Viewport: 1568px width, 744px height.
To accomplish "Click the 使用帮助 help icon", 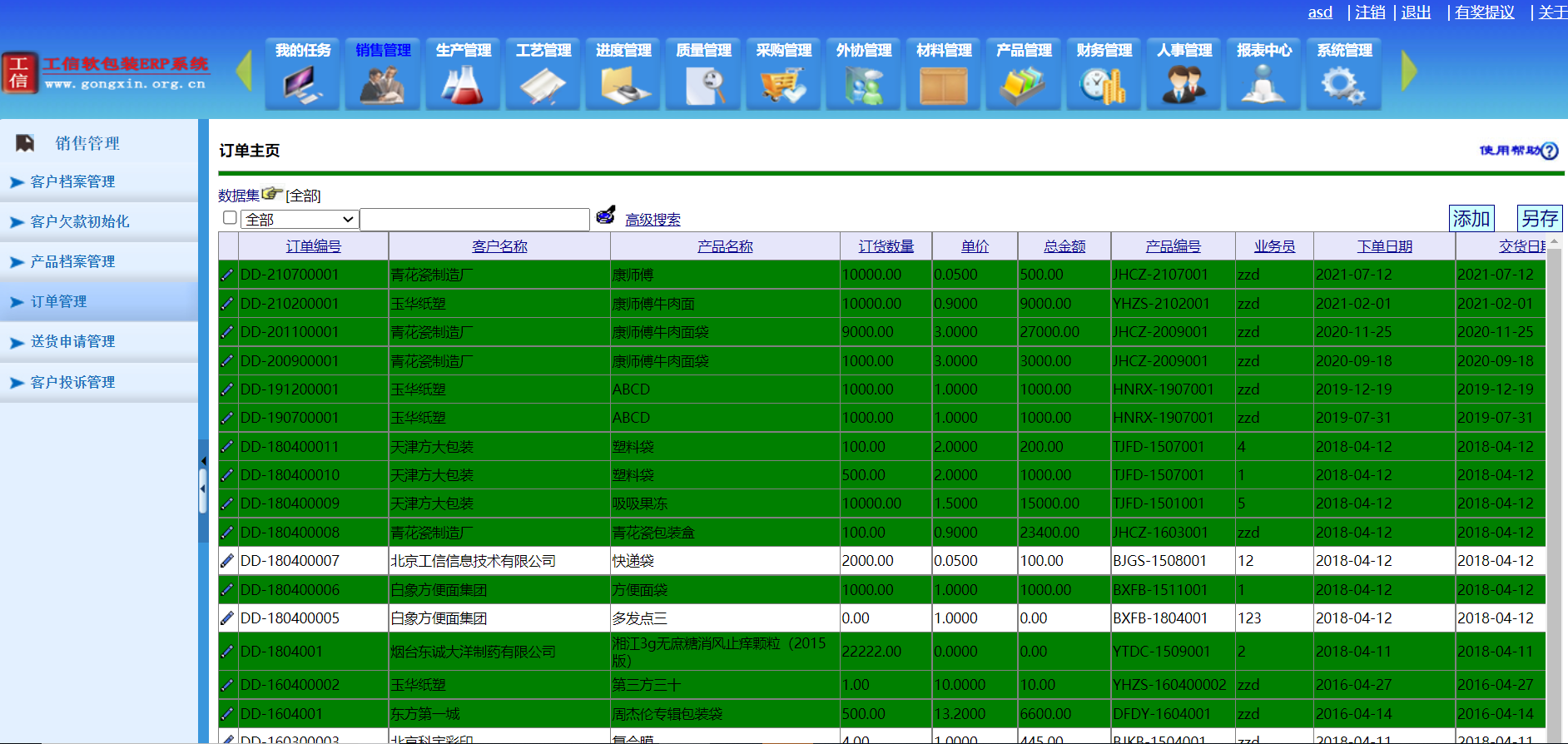I will click(1549, 151).
